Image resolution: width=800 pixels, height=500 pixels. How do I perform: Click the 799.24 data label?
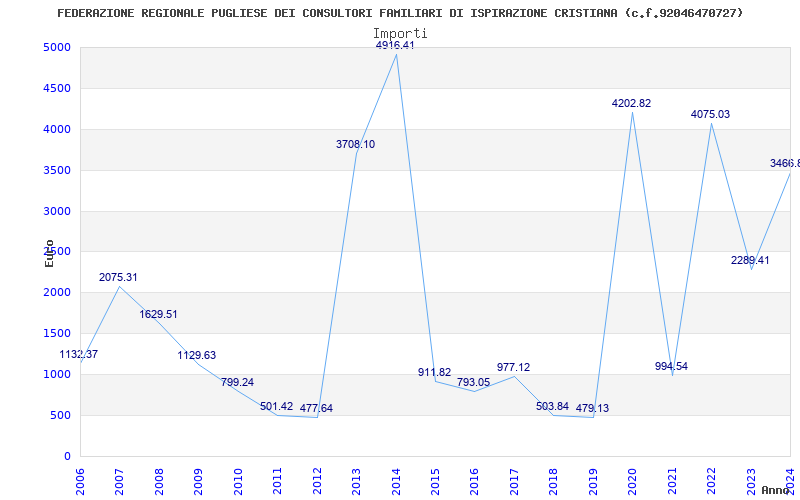pyautogui.click(x=237, y=382)
